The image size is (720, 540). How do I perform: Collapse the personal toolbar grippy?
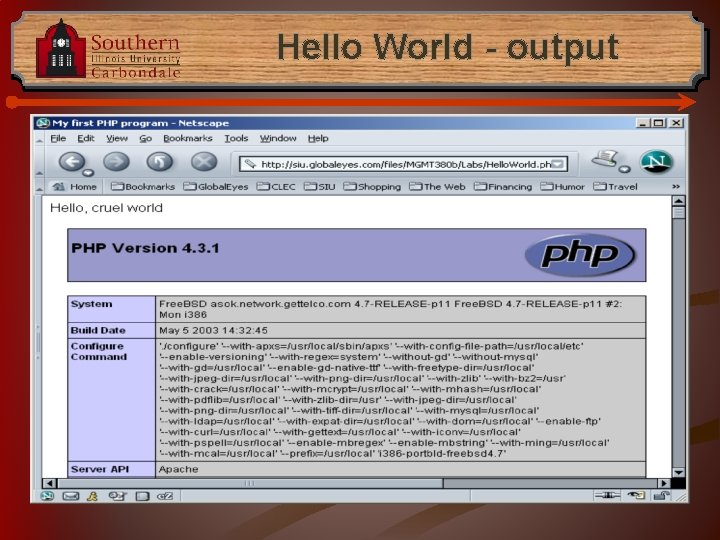(39, 187)
